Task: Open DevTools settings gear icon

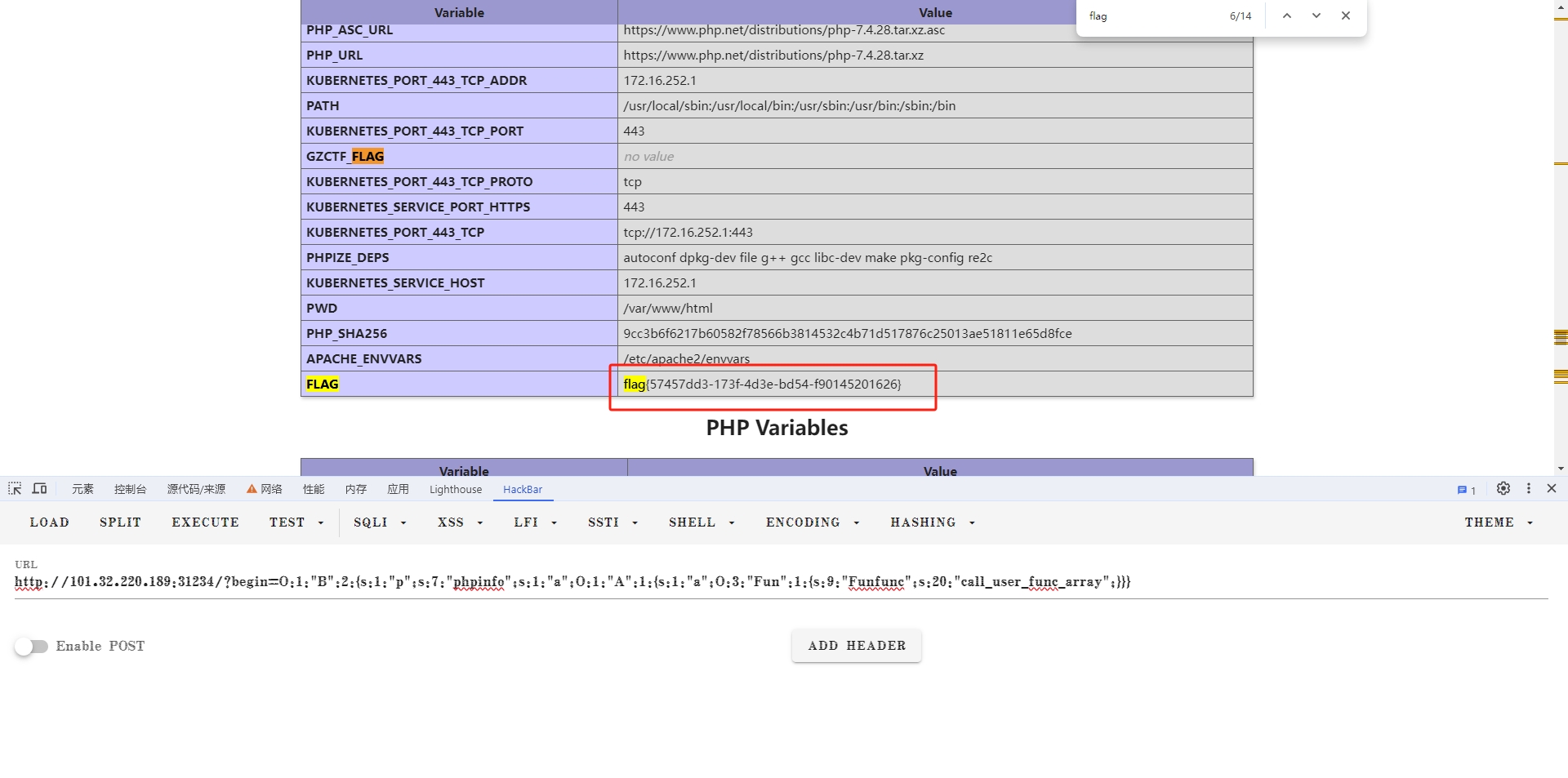Action: click(x=1503, y=488)
